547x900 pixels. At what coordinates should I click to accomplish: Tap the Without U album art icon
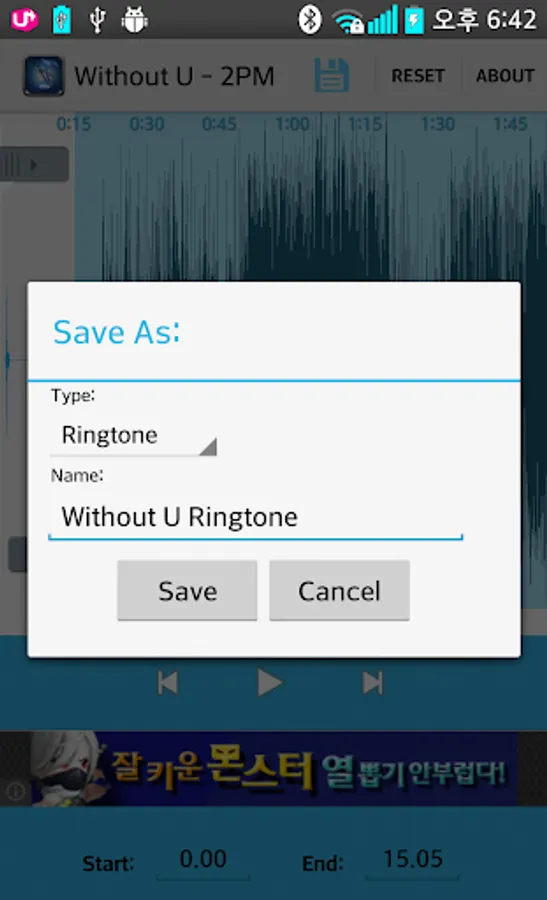(x=44, y=76)
